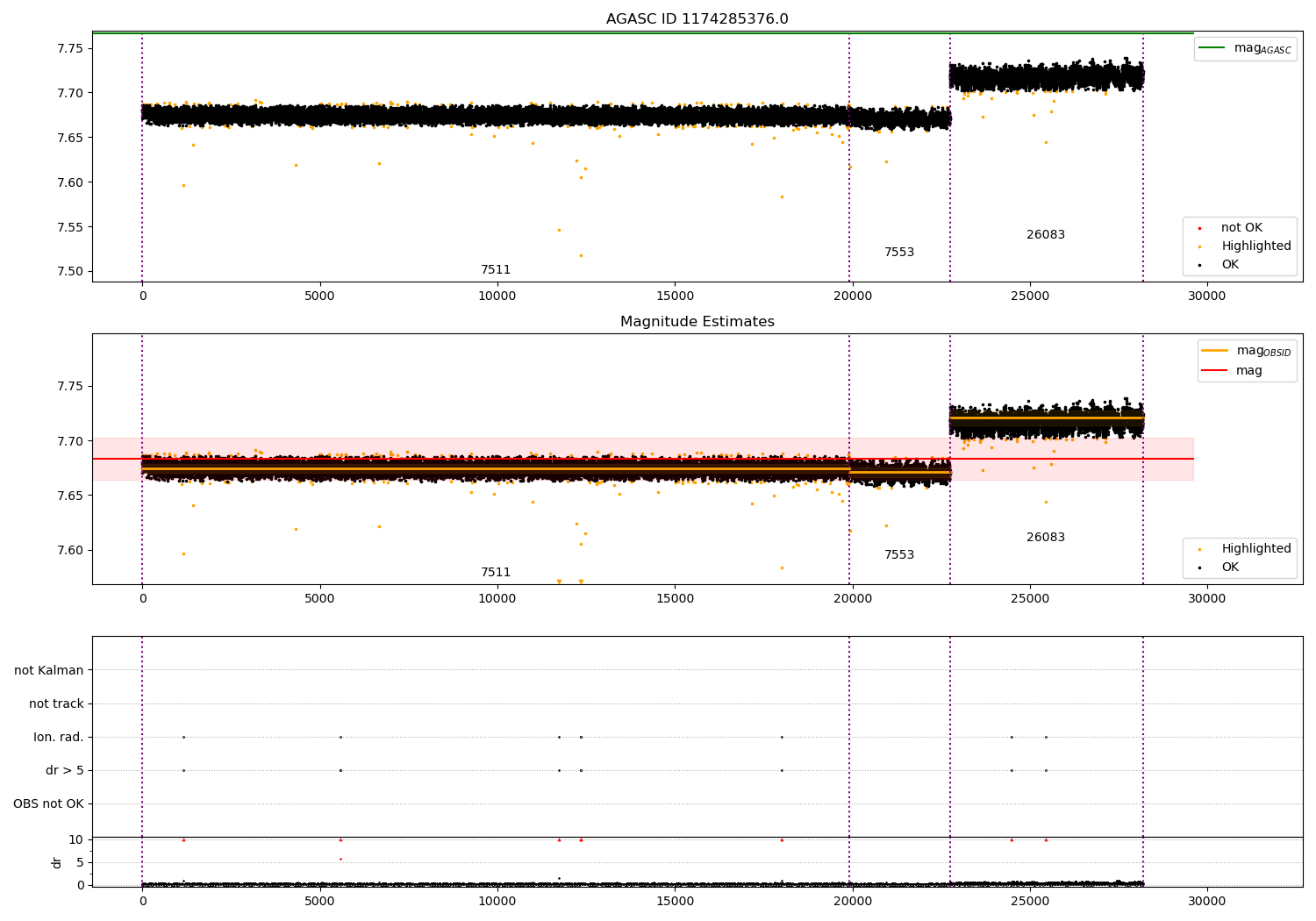This screenshot has width=1316, height=921.
Task: Click the 'not Kalman' axis label
Action: pos(49,671)
